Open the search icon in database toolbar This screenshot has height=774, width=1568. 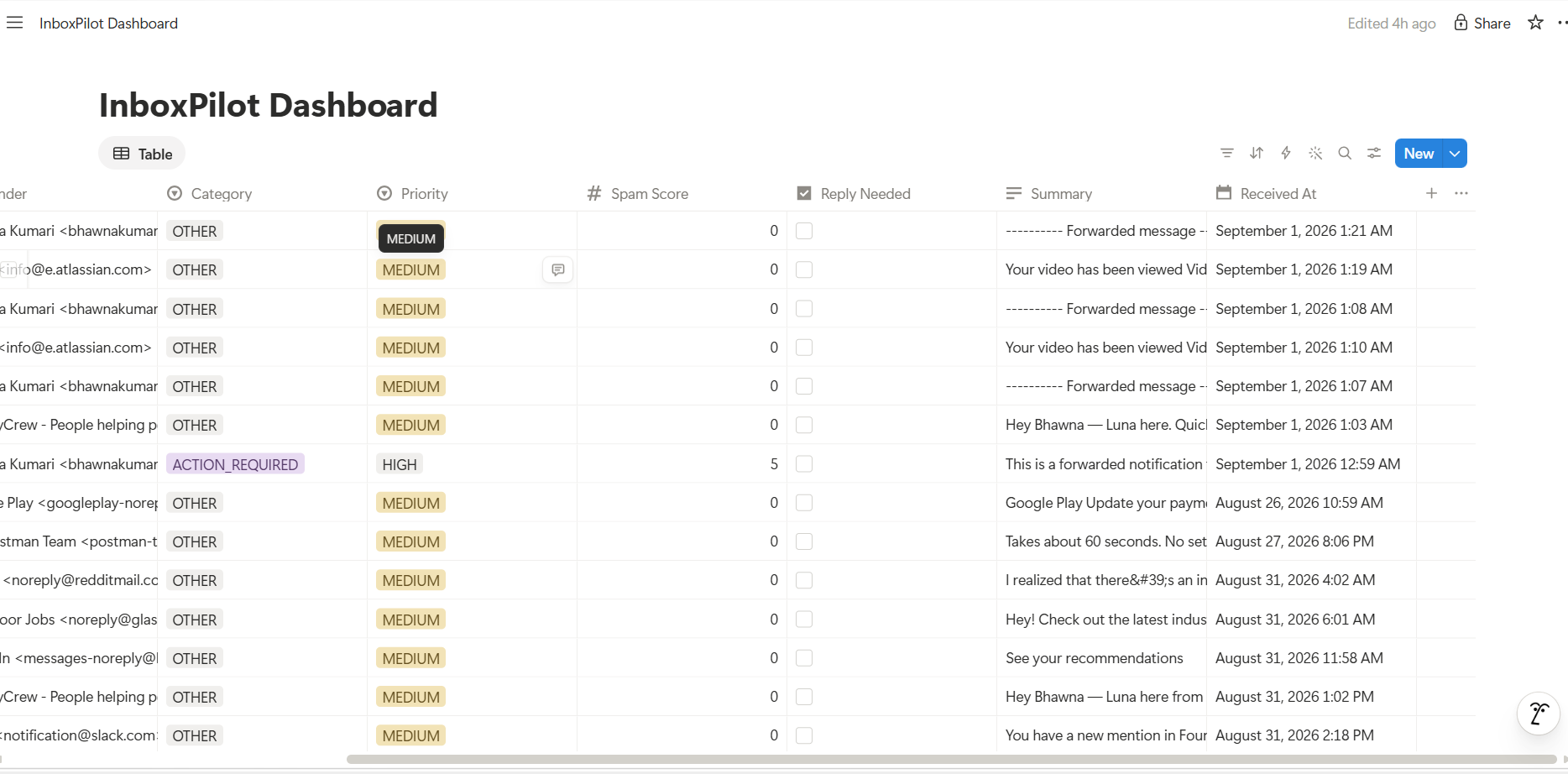(1345, 153)
